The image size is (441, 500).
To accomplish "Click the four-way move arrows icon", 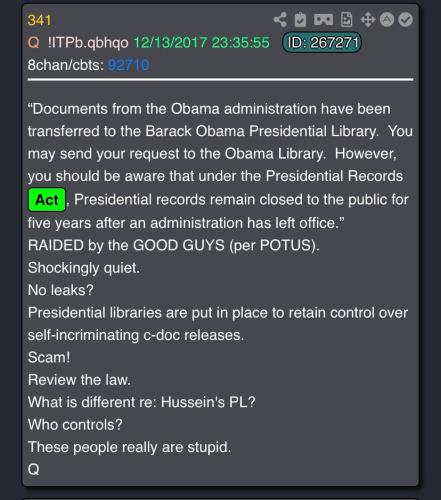I will click(368, 20).
